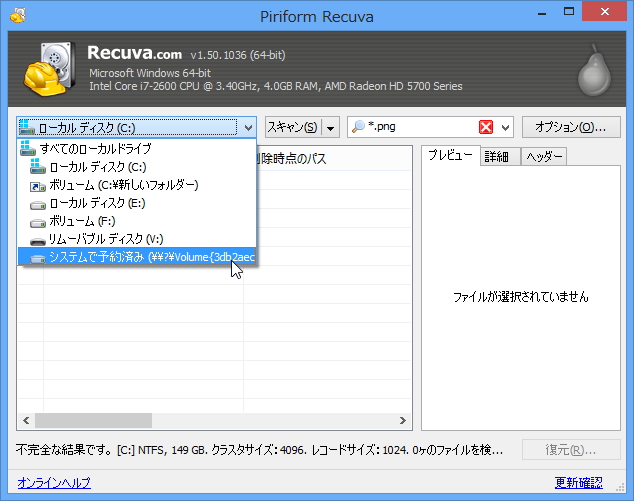
Task: Clear the filter with red X icon
Action: (486, 127)
